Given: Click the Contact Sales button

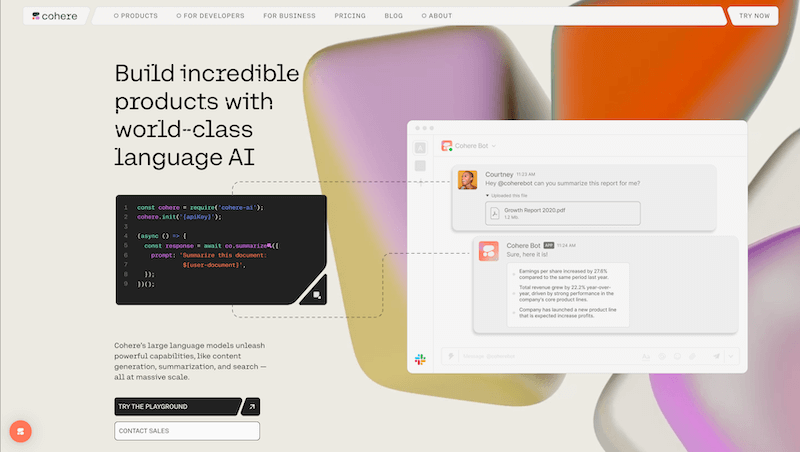Looking at the screenshot, I should click(x=187, y=431).
